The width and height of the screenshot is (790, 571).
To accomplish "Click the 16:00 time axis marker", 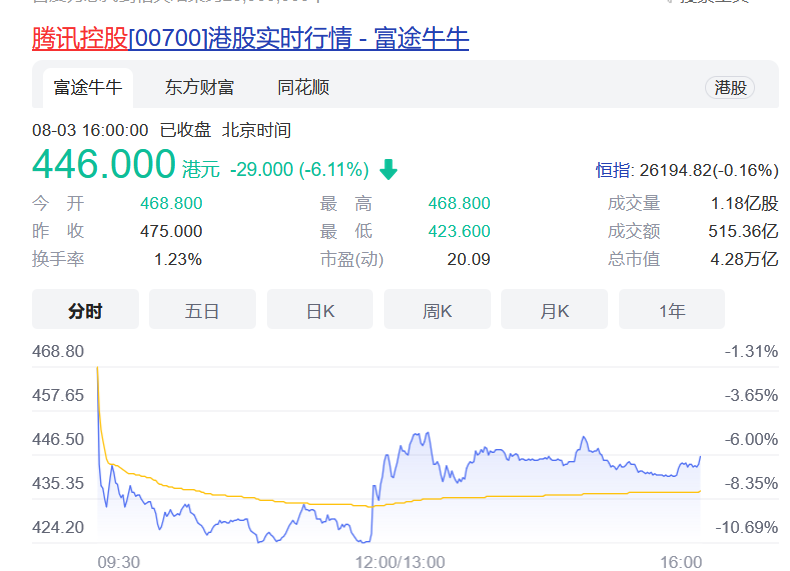I will click(681, 561).
